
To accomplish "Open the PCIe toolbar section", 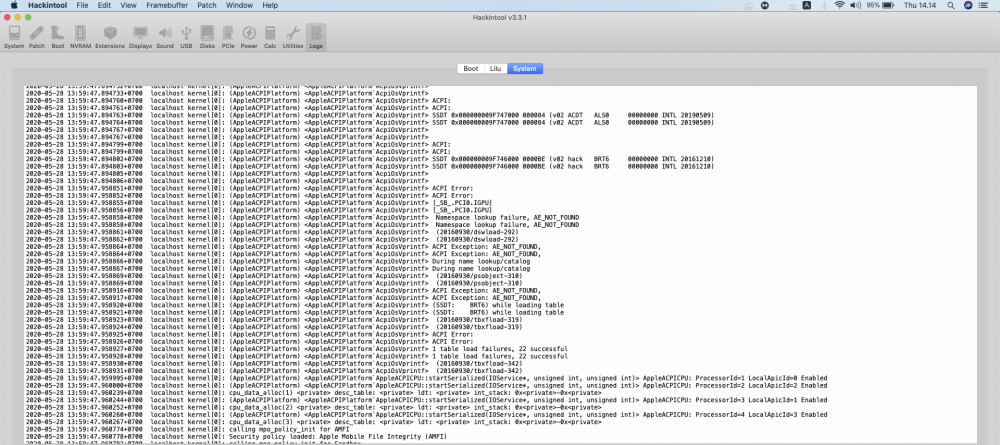I will click(x=228, y=37).
